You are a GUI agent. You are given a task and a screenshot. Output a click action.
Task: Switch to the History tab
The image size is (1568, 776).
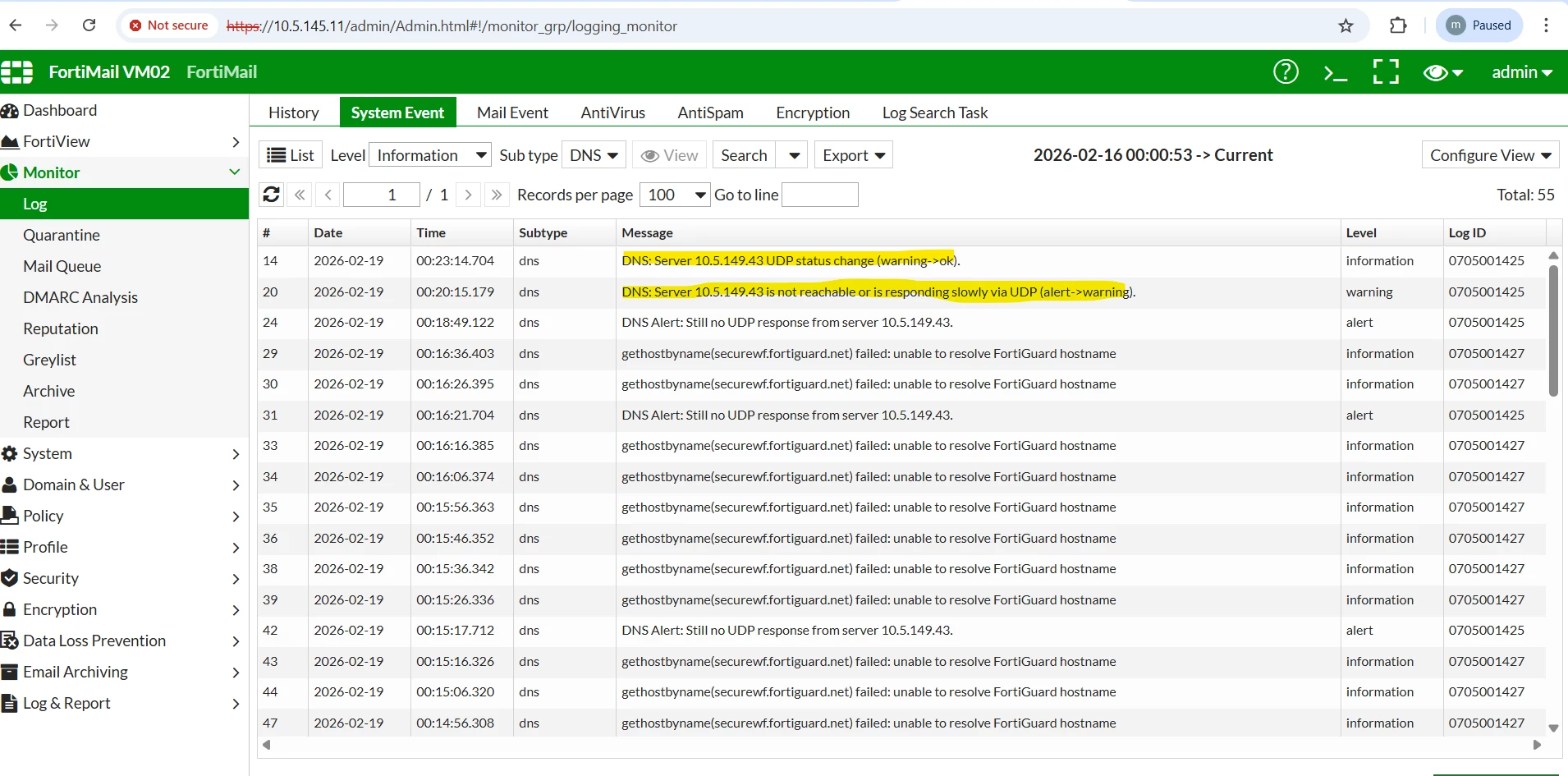tap(294, 112)
